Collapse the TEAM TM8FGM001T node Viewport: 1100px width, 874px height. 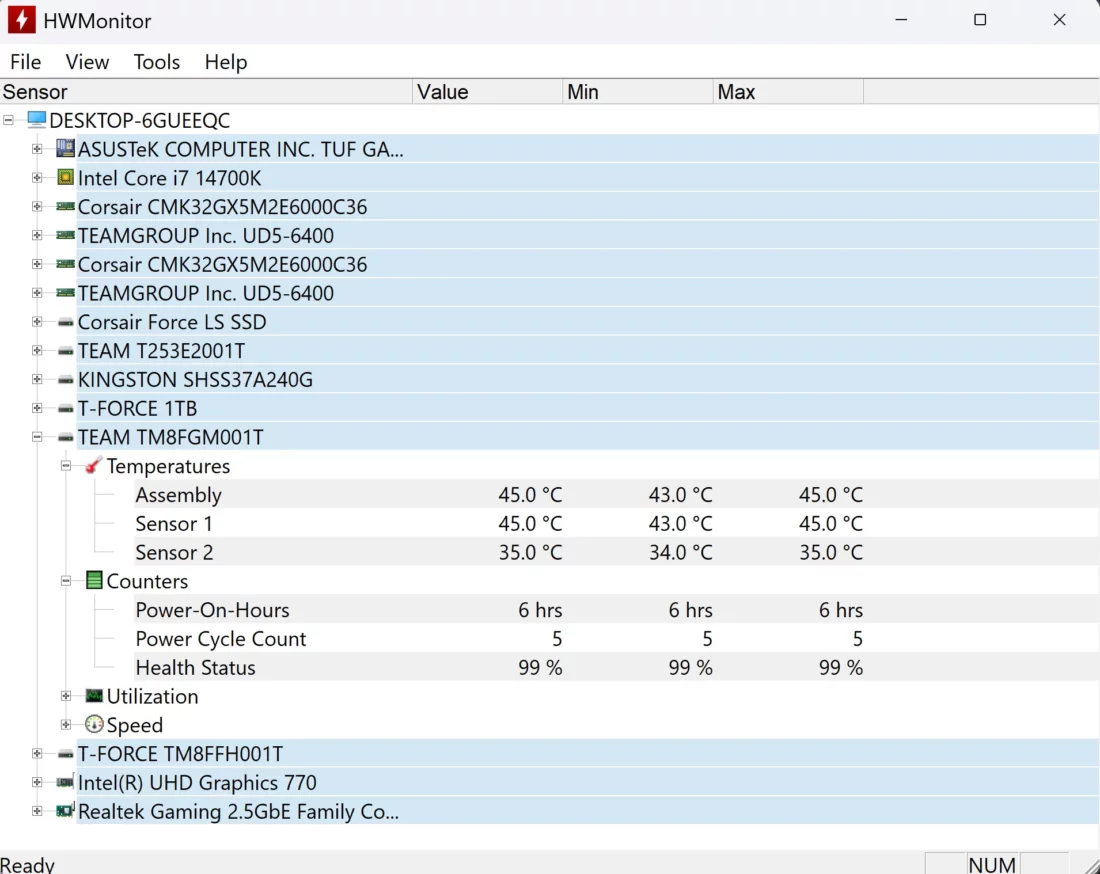click(x=37, y=436)
